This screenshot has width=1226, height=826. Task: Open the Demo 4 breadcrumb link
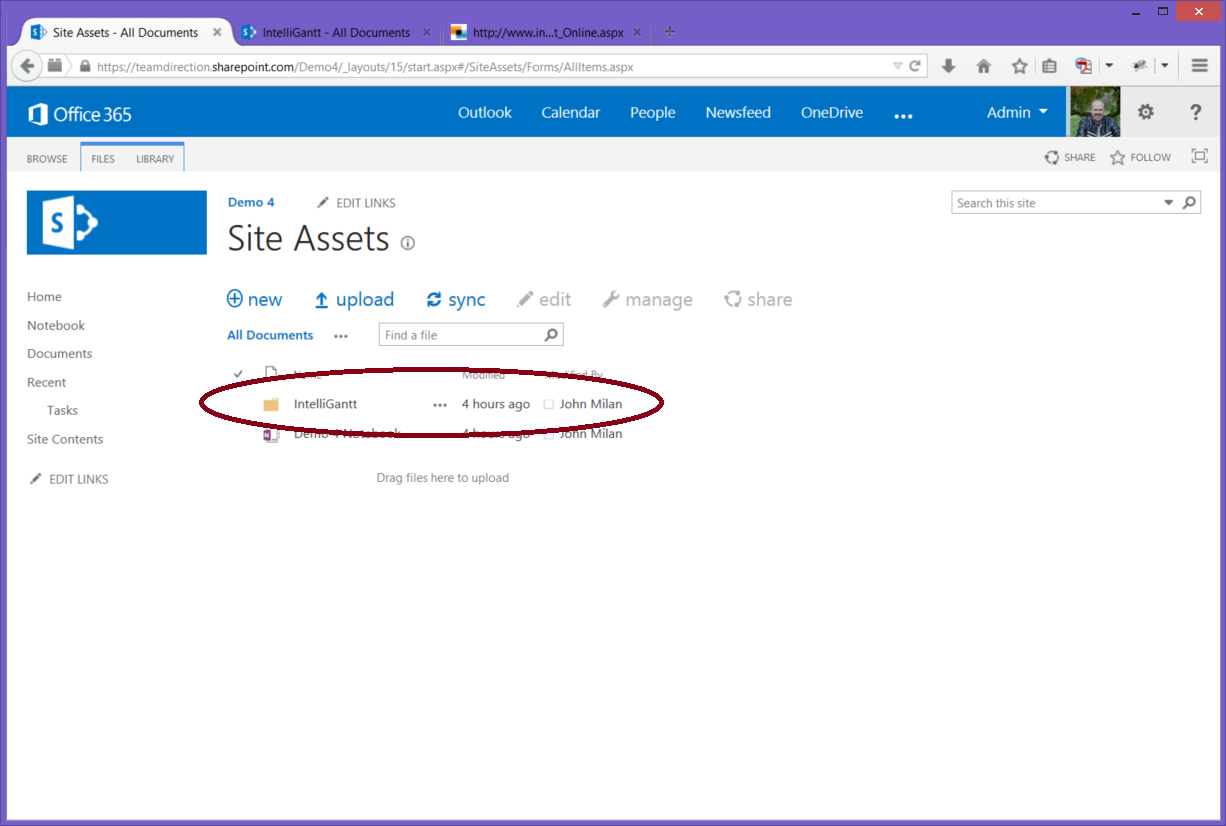251,202
